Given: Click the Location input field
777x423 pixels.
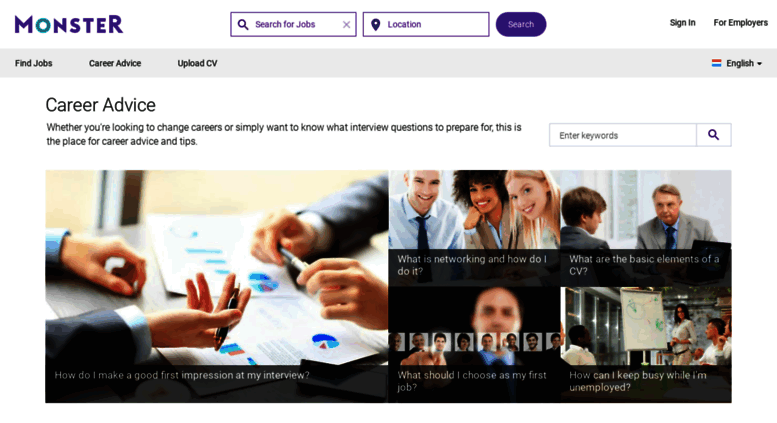Looking at the screenshot, I should click(x=426, y=24).
